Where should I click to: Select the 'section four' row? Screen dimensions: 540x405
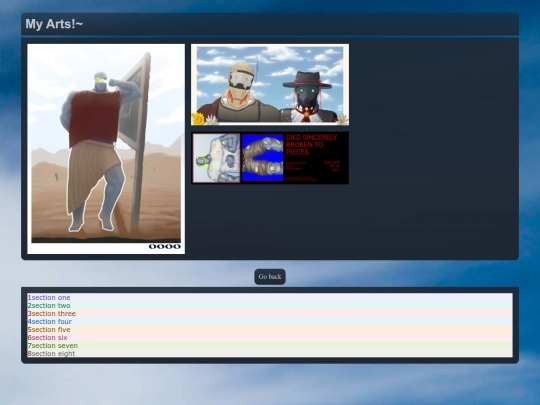270,321
